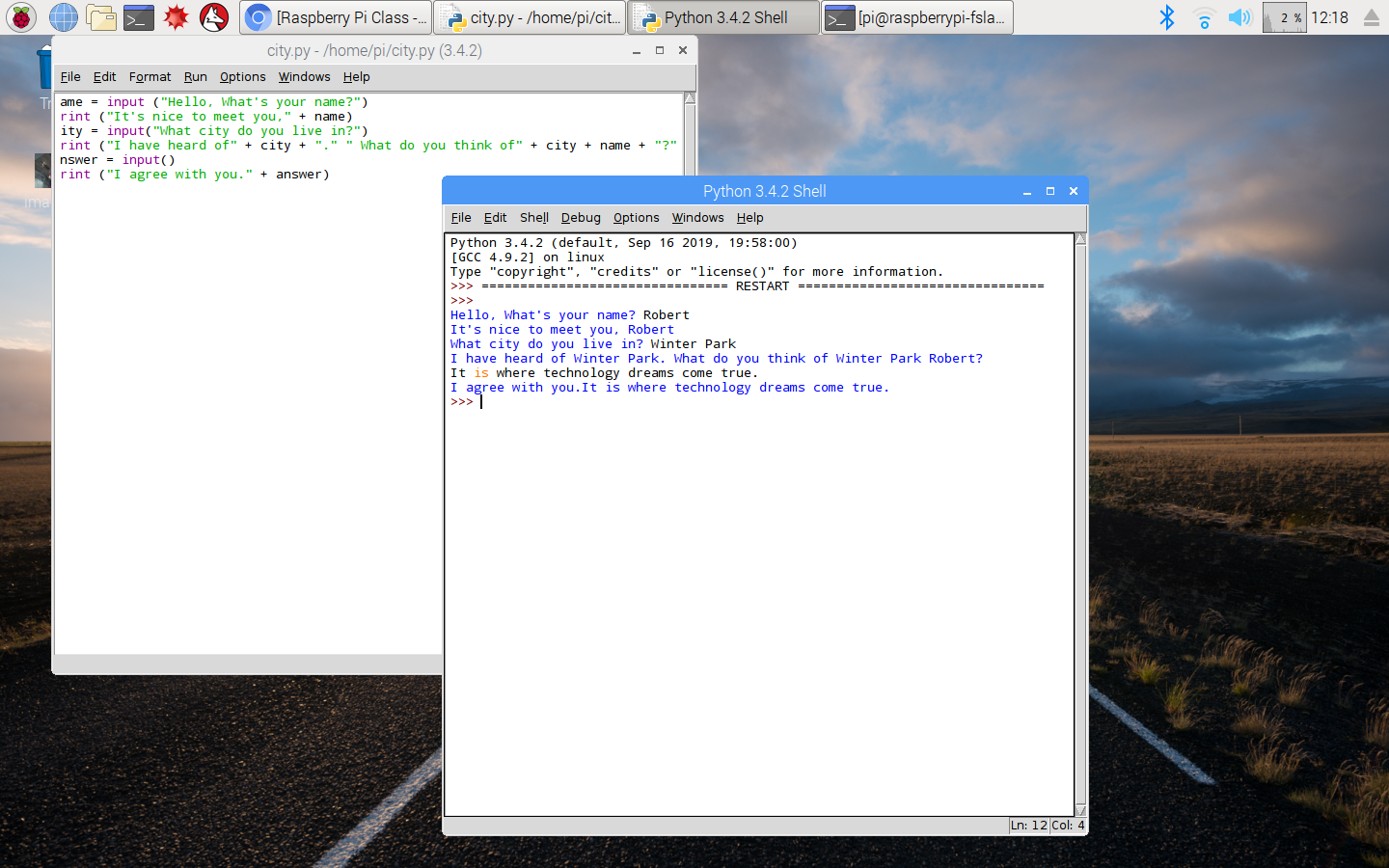Switch to the pi@raspberrypi terminal window

coord(915,16)
